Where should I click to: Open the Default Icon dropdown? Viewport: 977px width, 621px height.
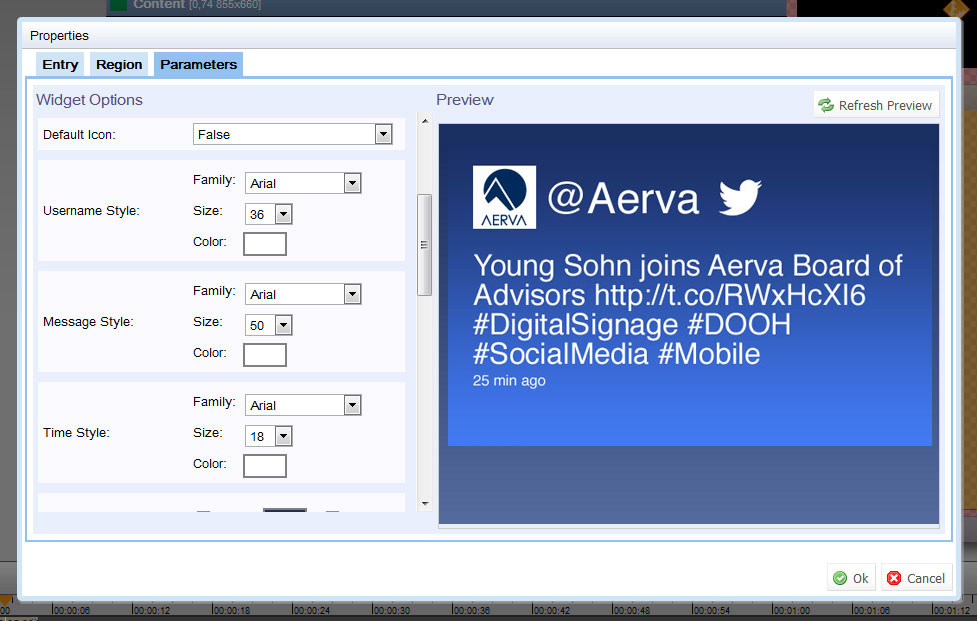pyautogui.click(x=293, y=135)
